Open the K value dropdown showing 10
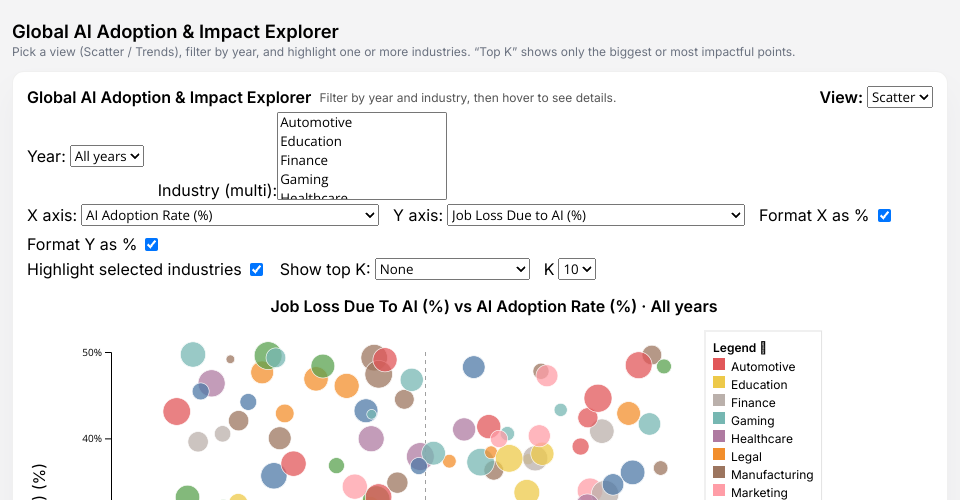Screen dimensions: 960x500 pos(577,269)
